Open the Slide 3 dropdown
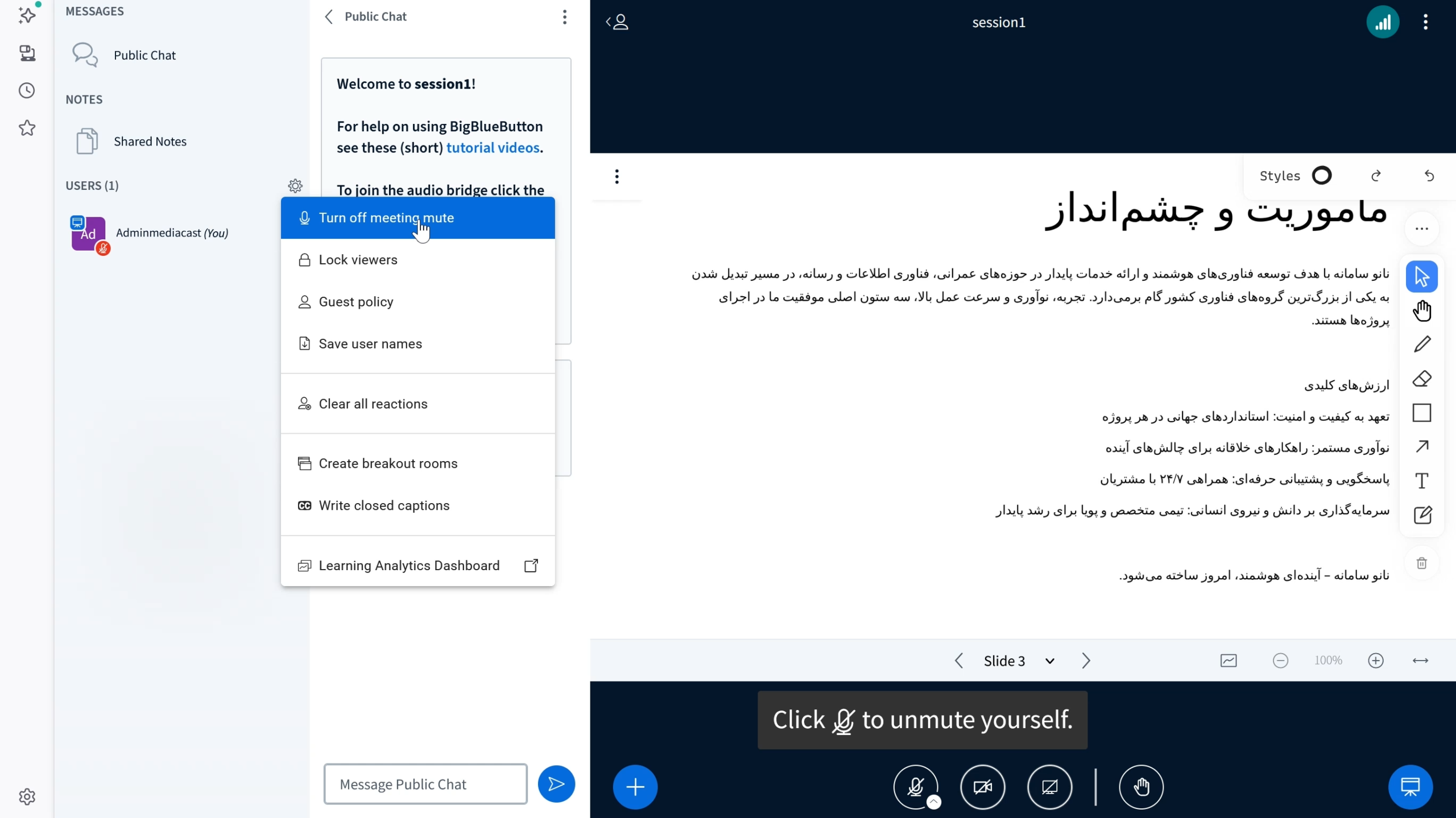 [1050, 661]
